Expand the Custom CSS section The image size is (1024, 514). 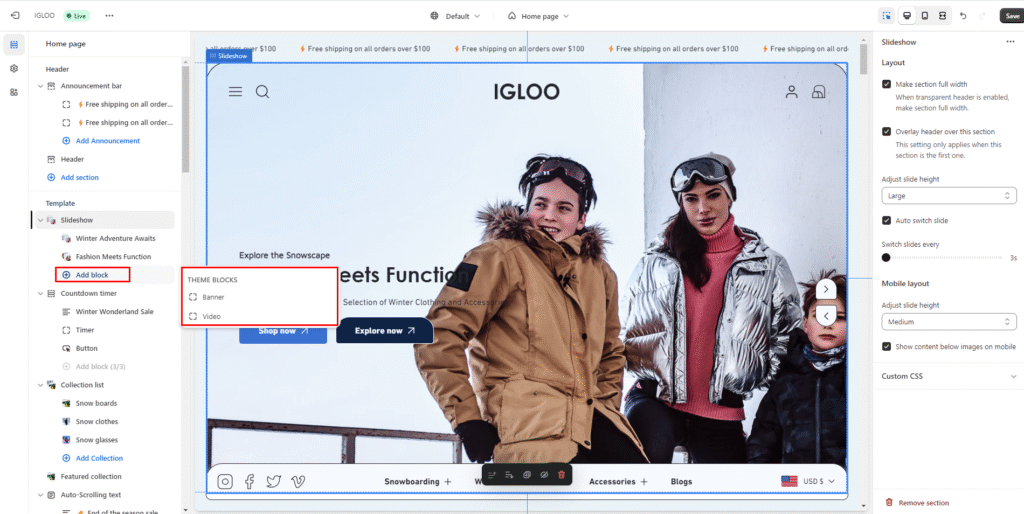948,376
